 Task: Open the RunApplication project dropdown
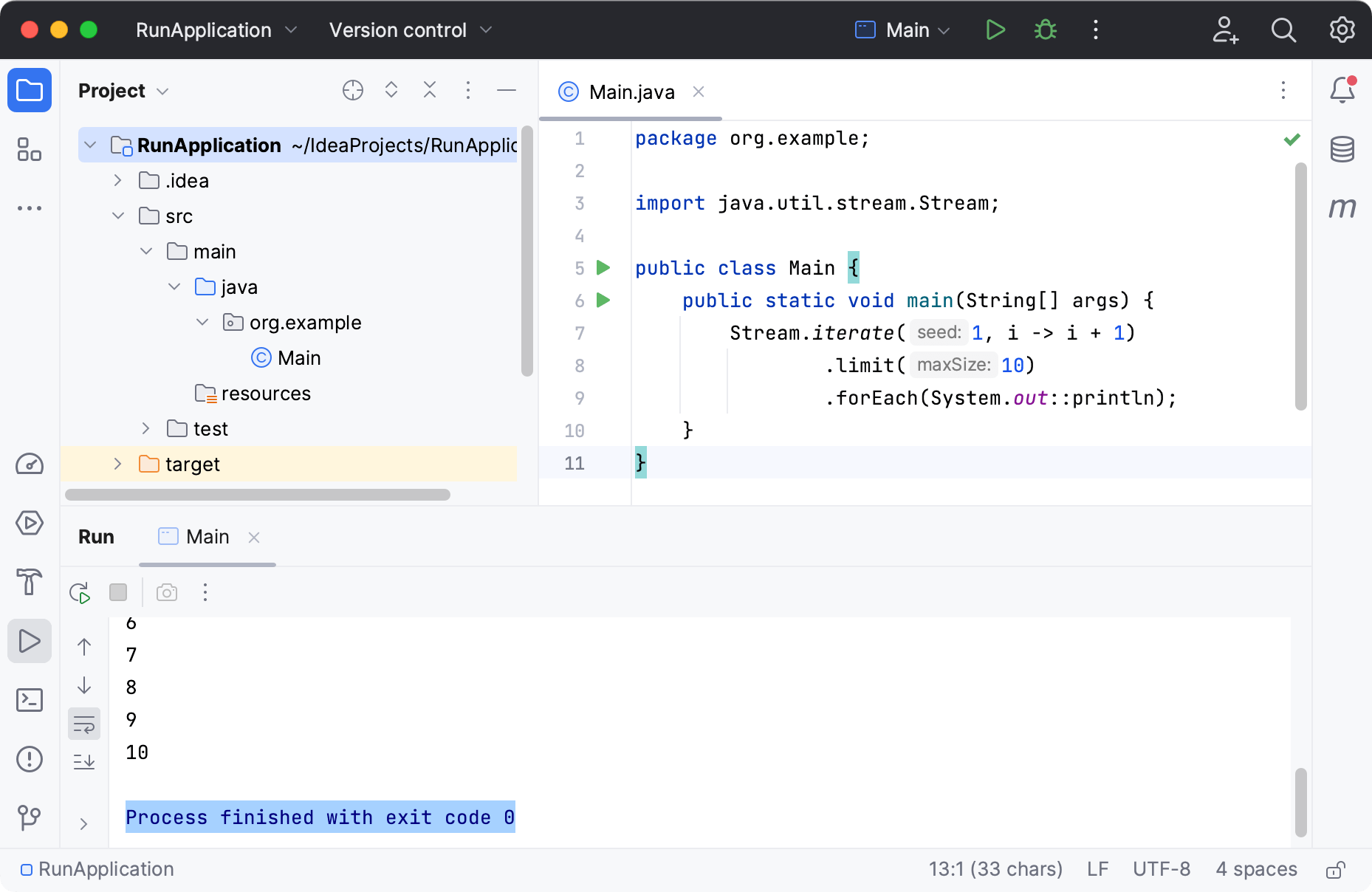point(216,30)
